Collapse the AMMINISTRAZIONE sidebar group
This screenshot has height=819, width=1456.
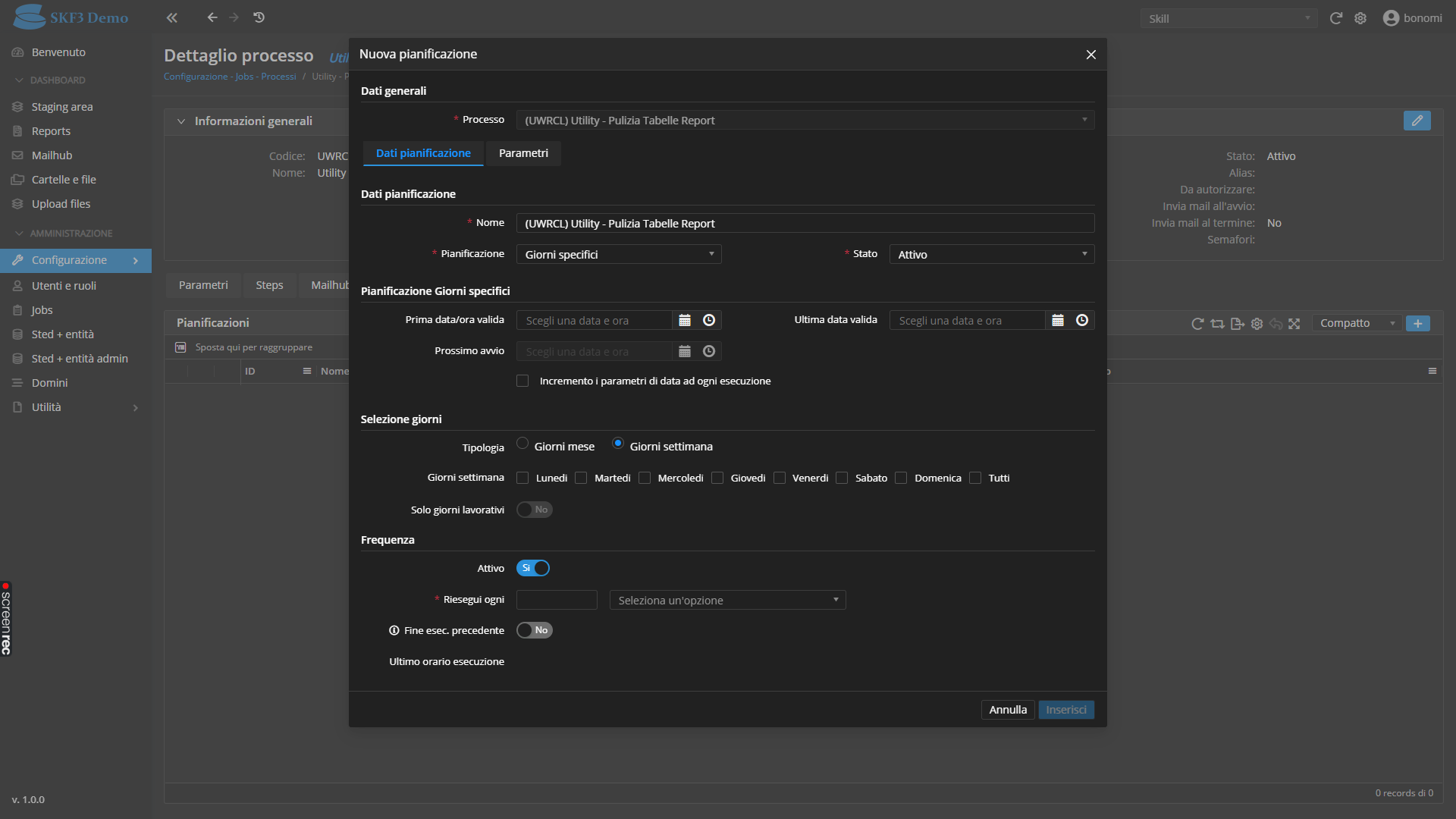click(64, 233)
